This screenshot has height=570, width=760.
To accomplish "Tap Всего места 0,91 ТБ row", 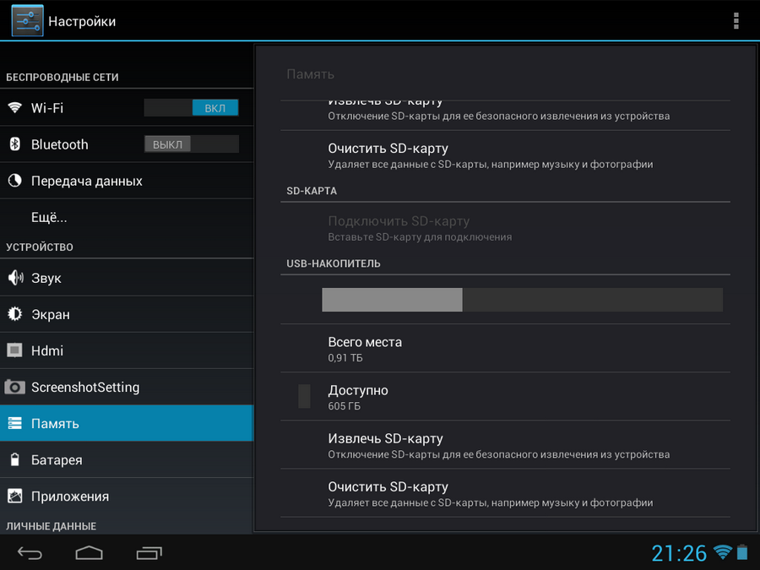I will pyautogui.click(x=505, y=348).
